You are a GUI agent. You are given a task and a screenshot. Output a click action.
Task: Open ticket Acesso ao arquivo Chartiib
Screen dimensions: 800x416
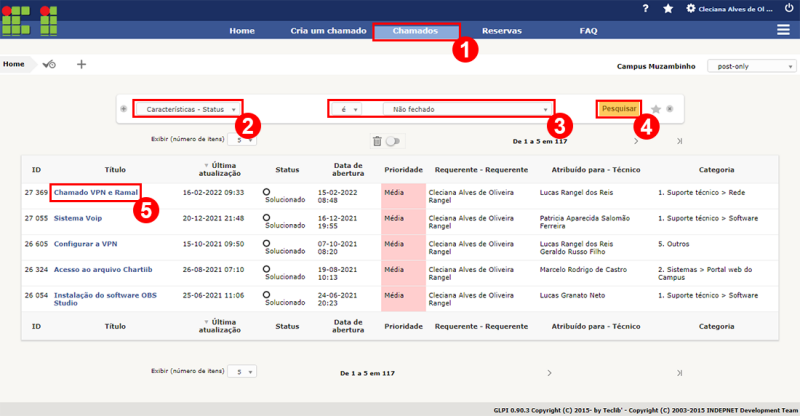click(x=103, y=270)
